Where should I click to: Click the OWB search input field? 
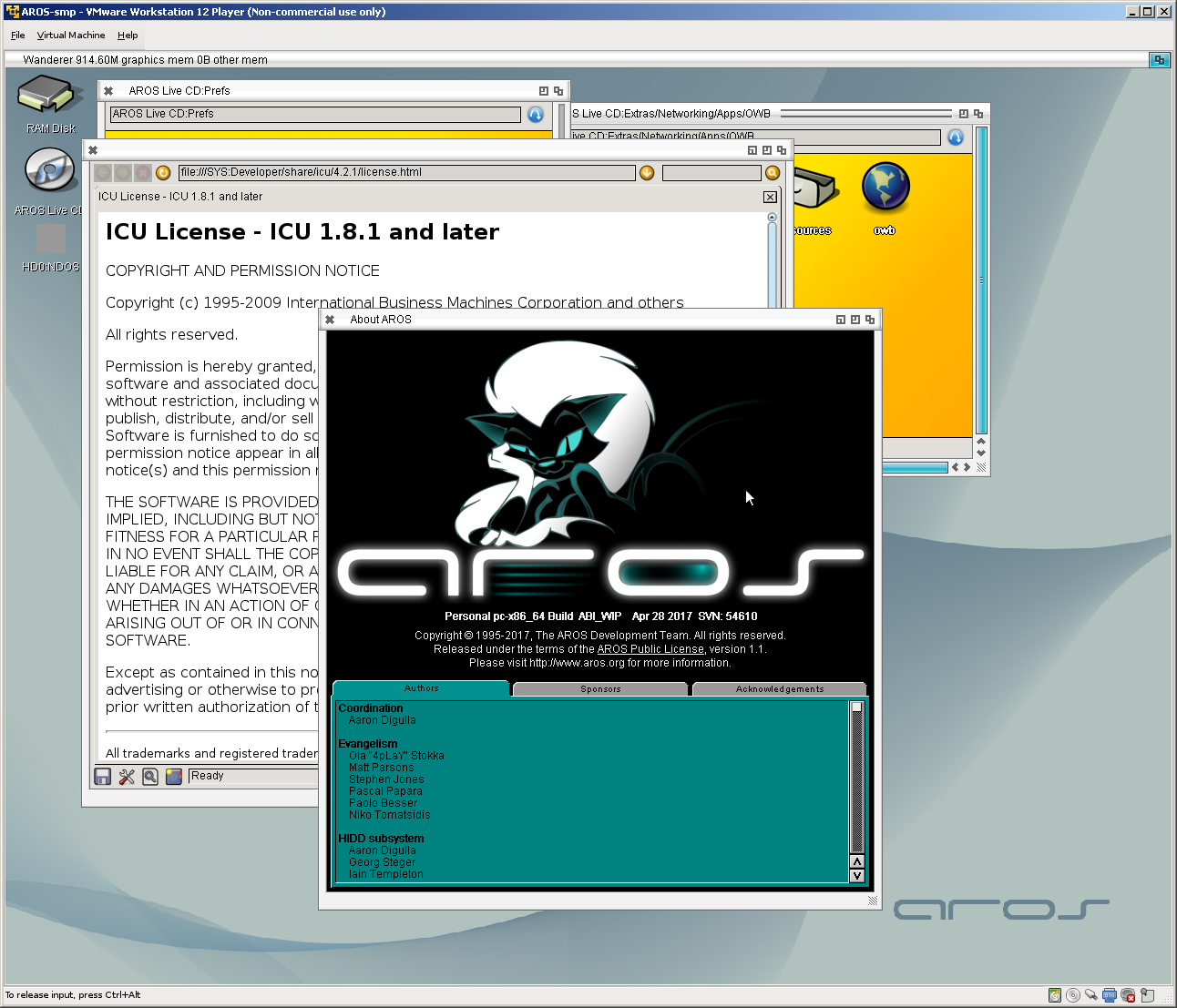click(711, 173)
